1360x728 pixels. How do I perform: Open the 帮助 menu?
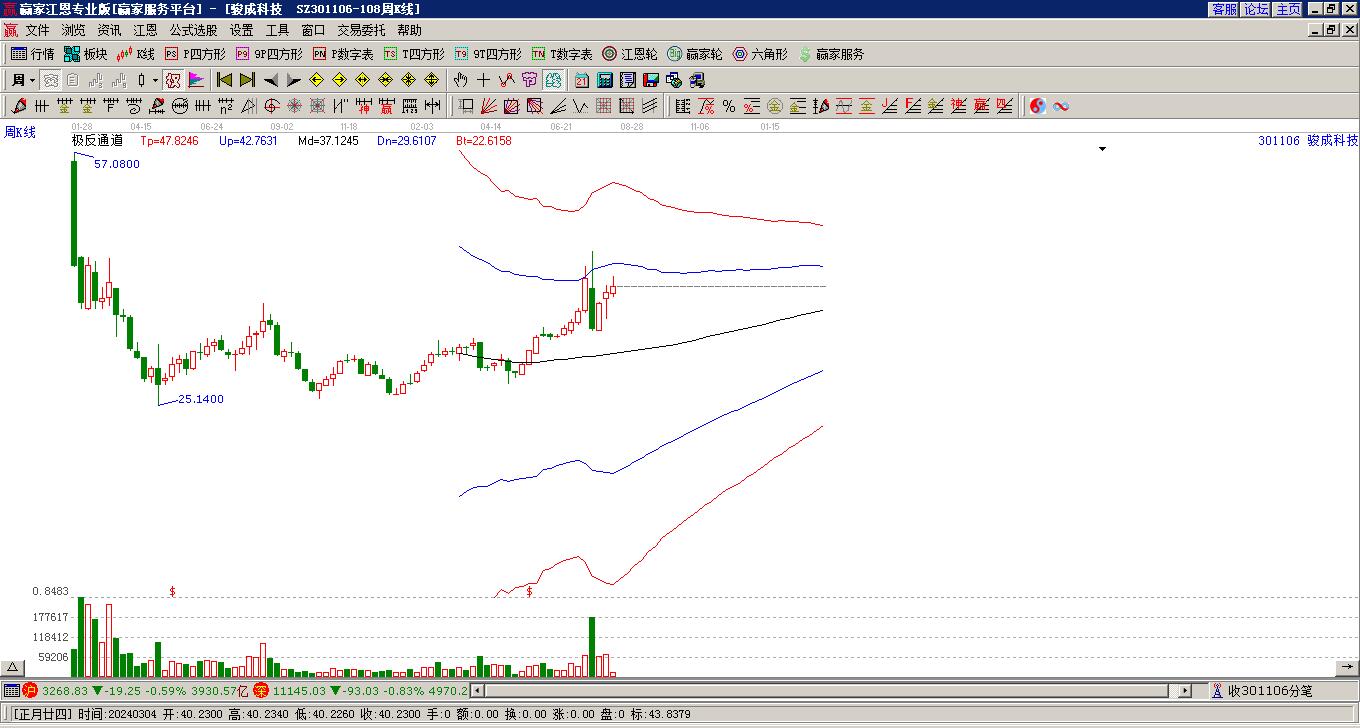click(x=409, y=30)
